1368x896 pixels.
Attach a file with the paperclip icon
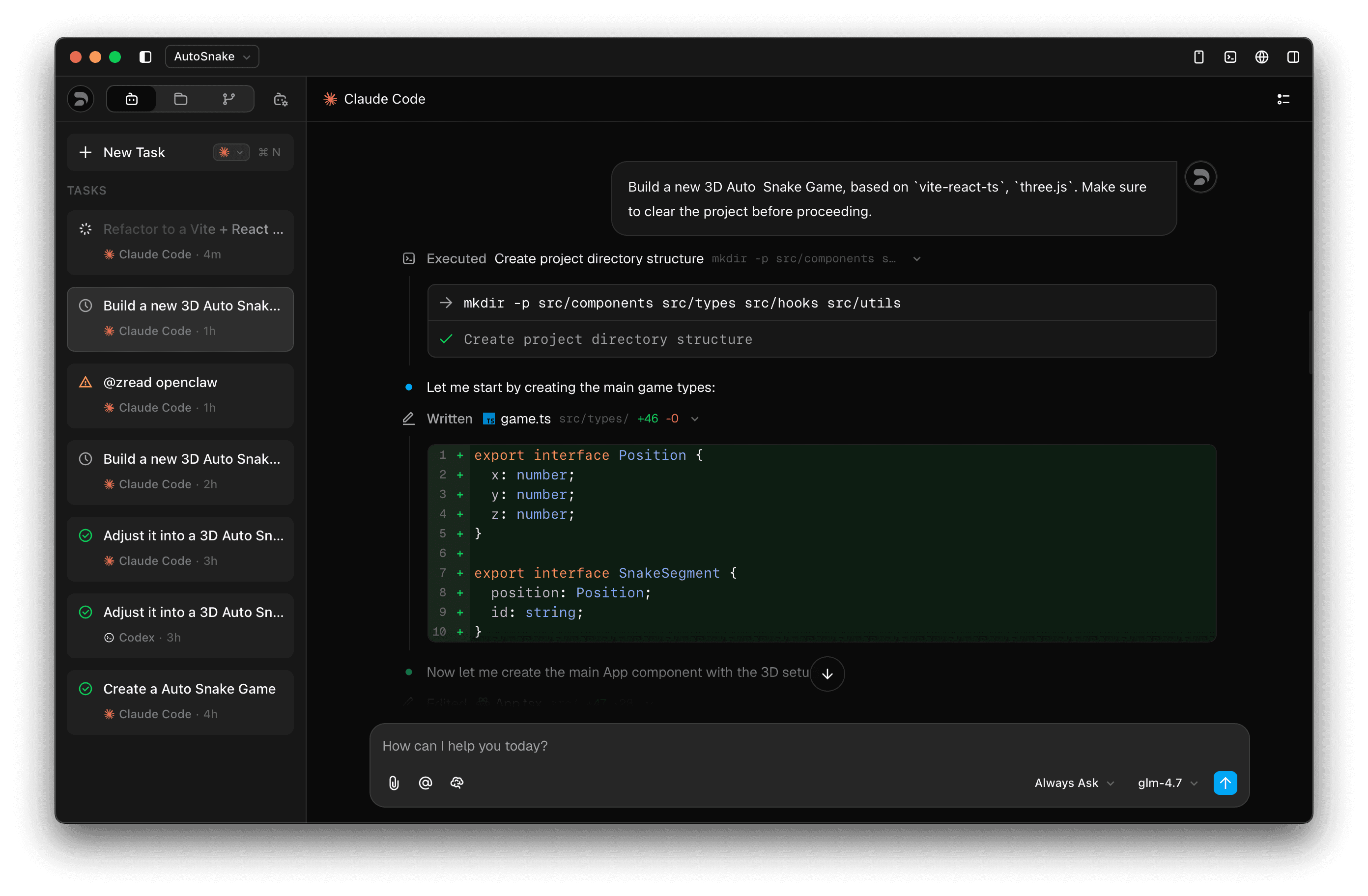pos(394,783)
